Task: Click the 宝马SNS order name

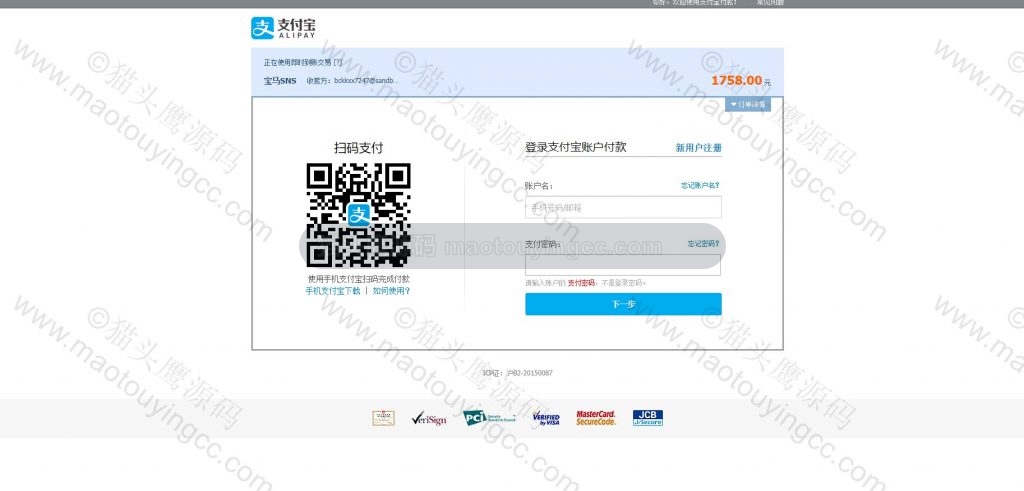Action: coord(280,81)
